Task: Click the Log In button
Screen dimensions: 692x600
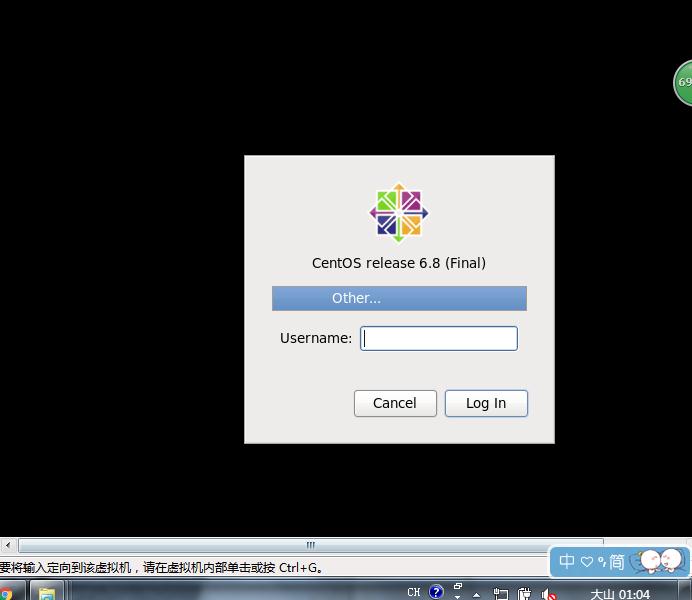Action: [486, 403]
